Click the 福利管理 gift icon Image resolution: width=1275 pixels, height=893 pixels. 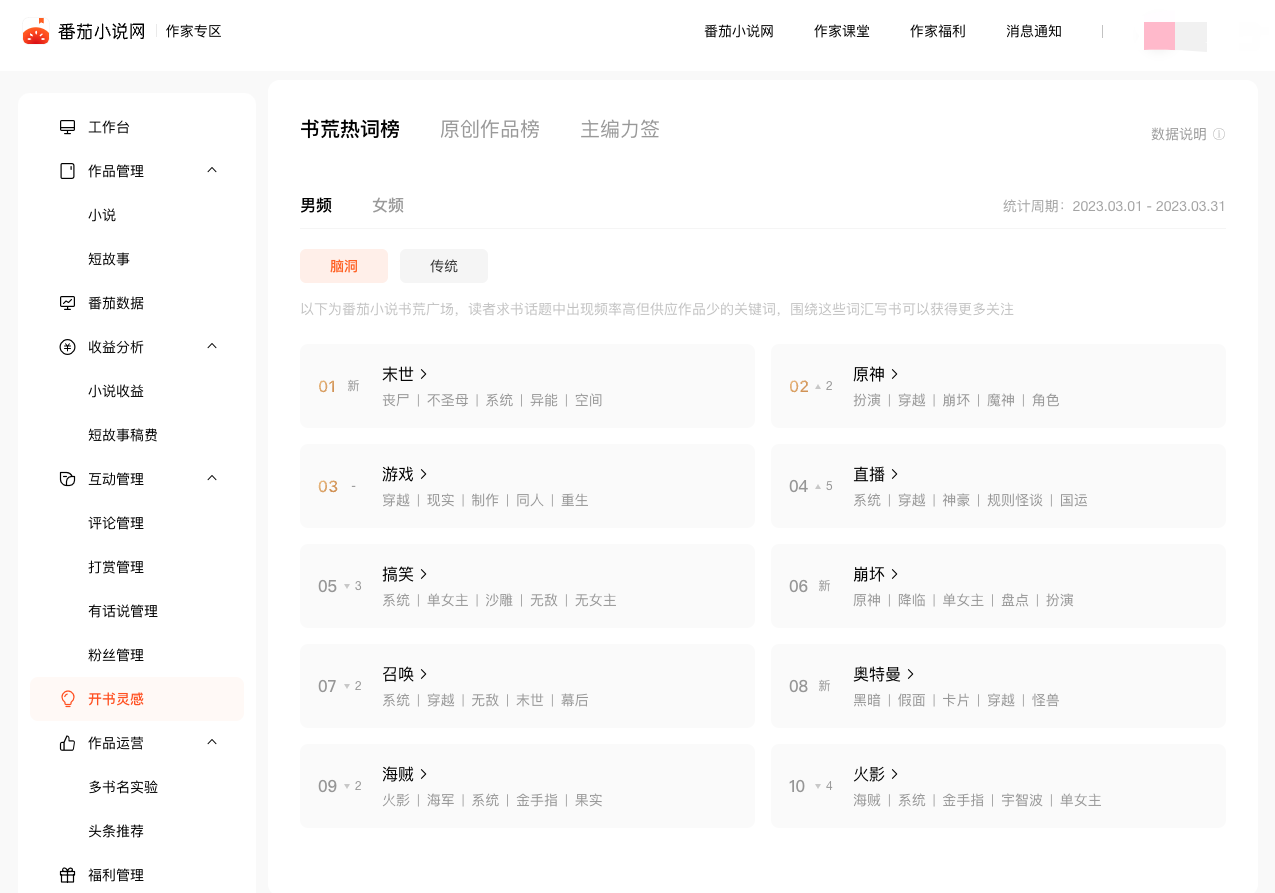point(68,875)
